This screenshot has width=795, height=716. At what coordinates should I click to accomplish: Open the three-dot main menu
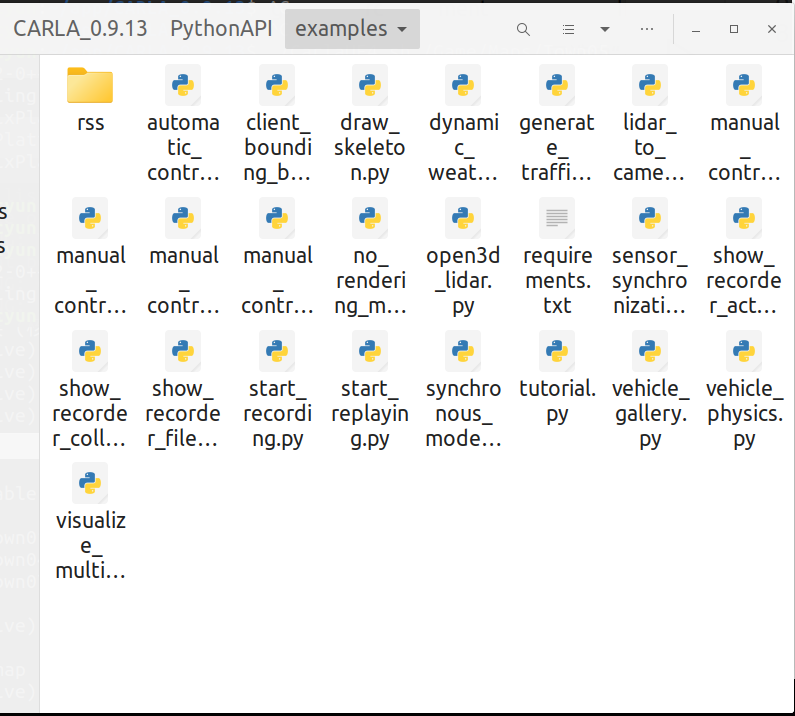647,29
